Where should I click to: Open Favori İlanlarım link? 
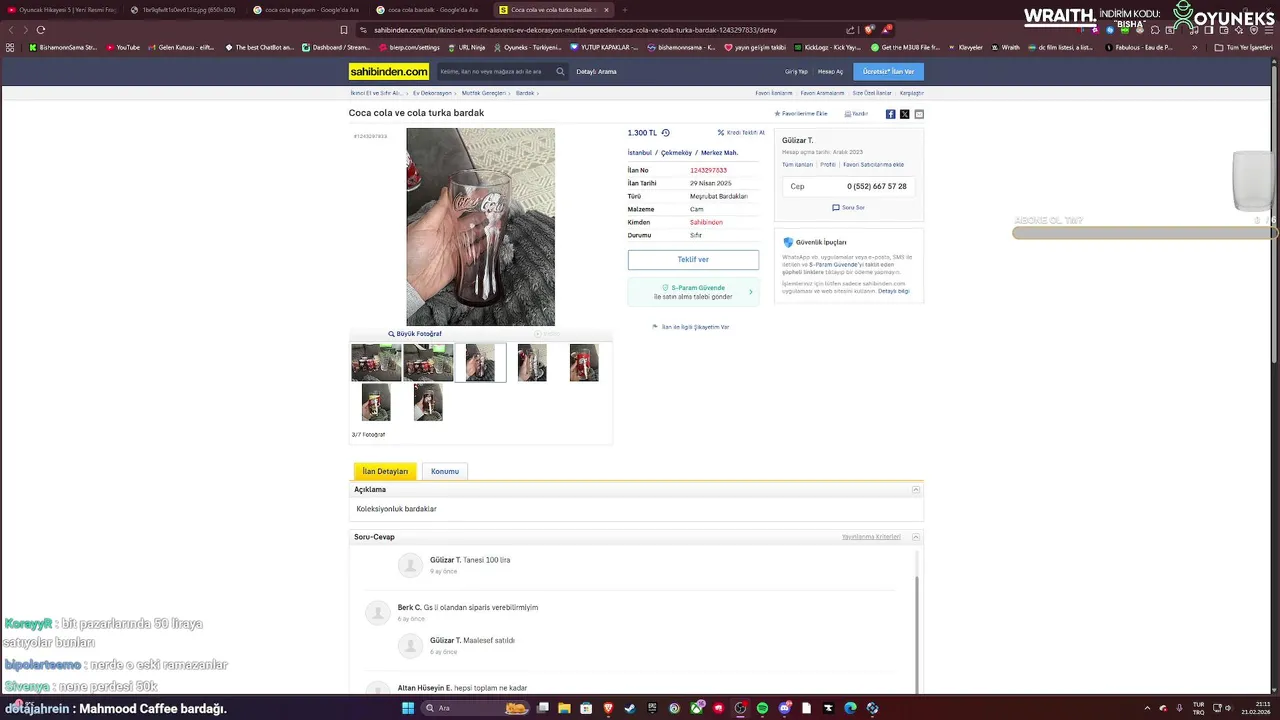pos(775,93)
